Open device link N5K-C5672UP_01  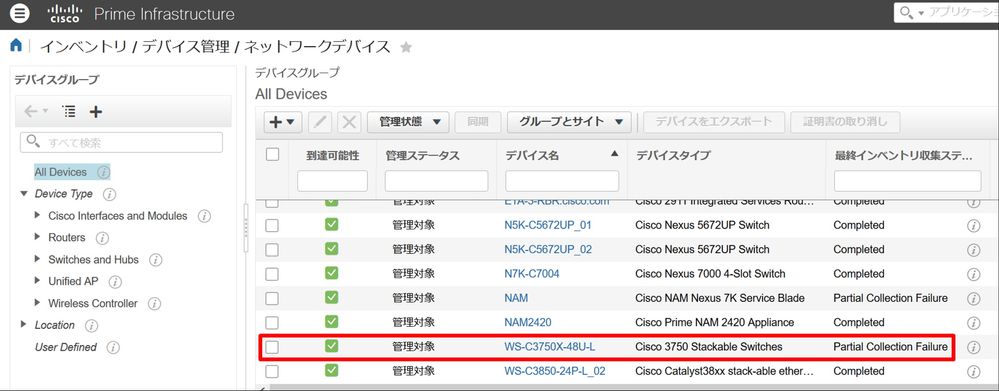tap(547, 225)
